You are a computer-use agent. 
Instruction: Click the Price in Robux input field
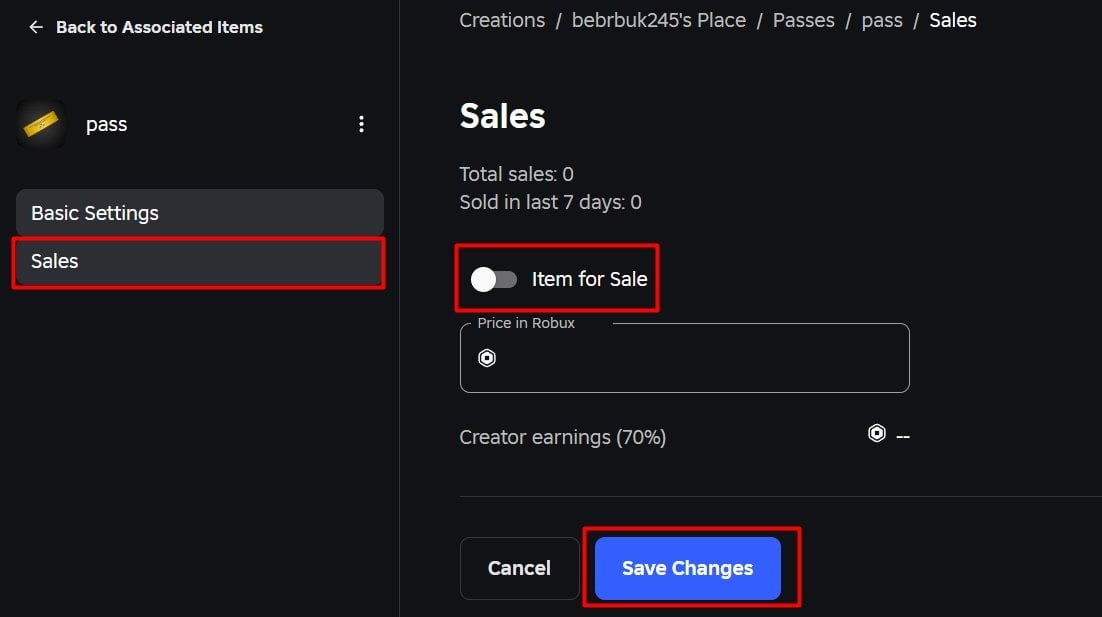[685, 358]
